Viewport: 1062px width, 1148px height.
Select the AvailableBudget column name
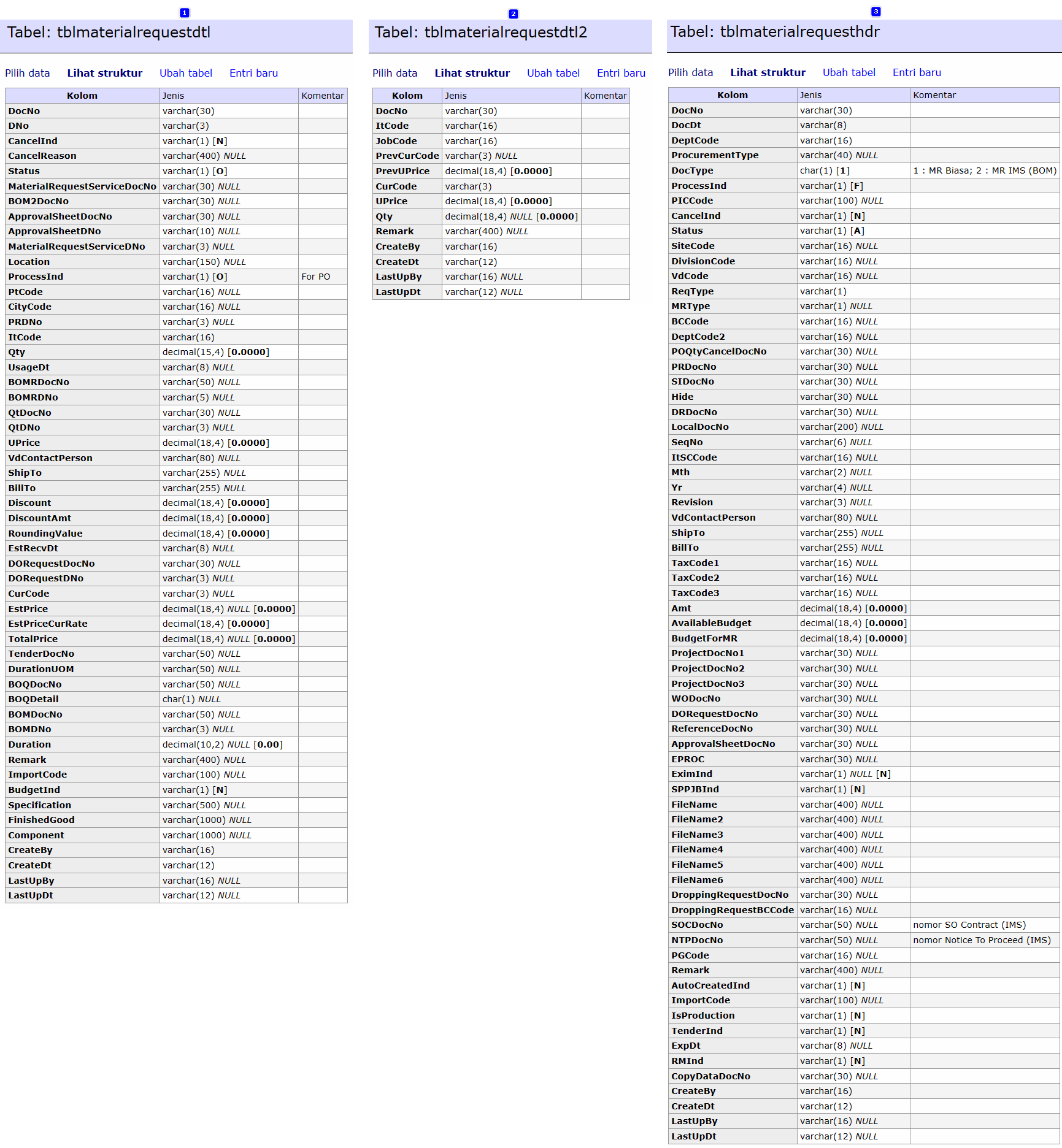point(711,623)
